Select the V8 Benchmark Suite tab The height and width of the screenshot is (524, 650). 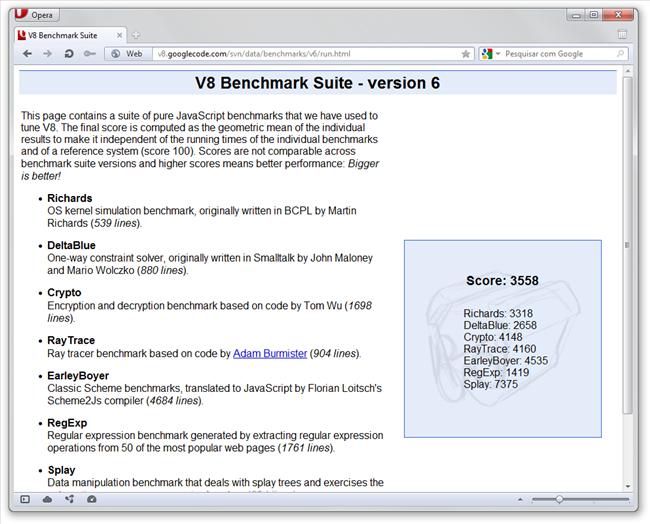70,36
